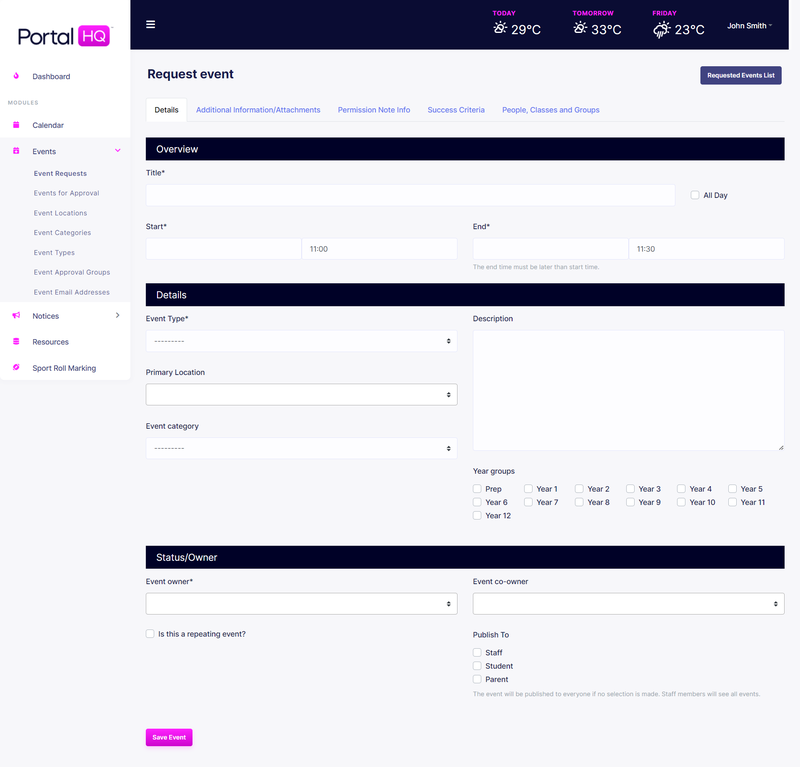Switch to the Success Criteria tab
The height and width of the screenshot is (767, 800).
(x=456, y=110)
